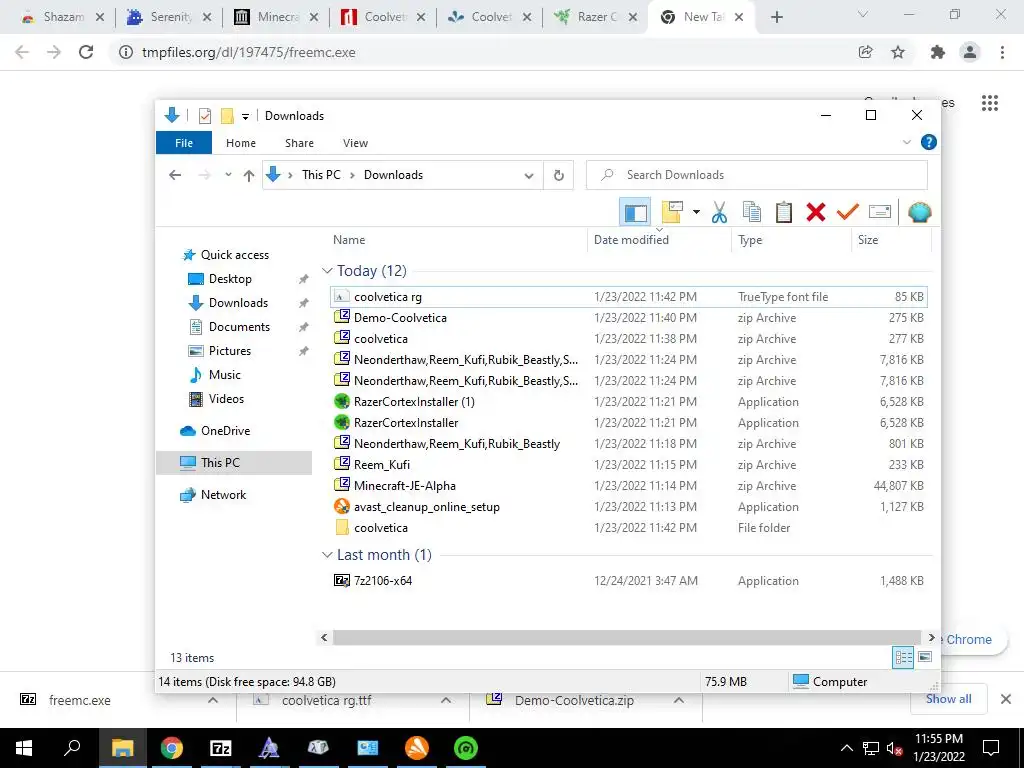Click the red X Delete icon
The image size is (1024, 768).
point(816,212)
